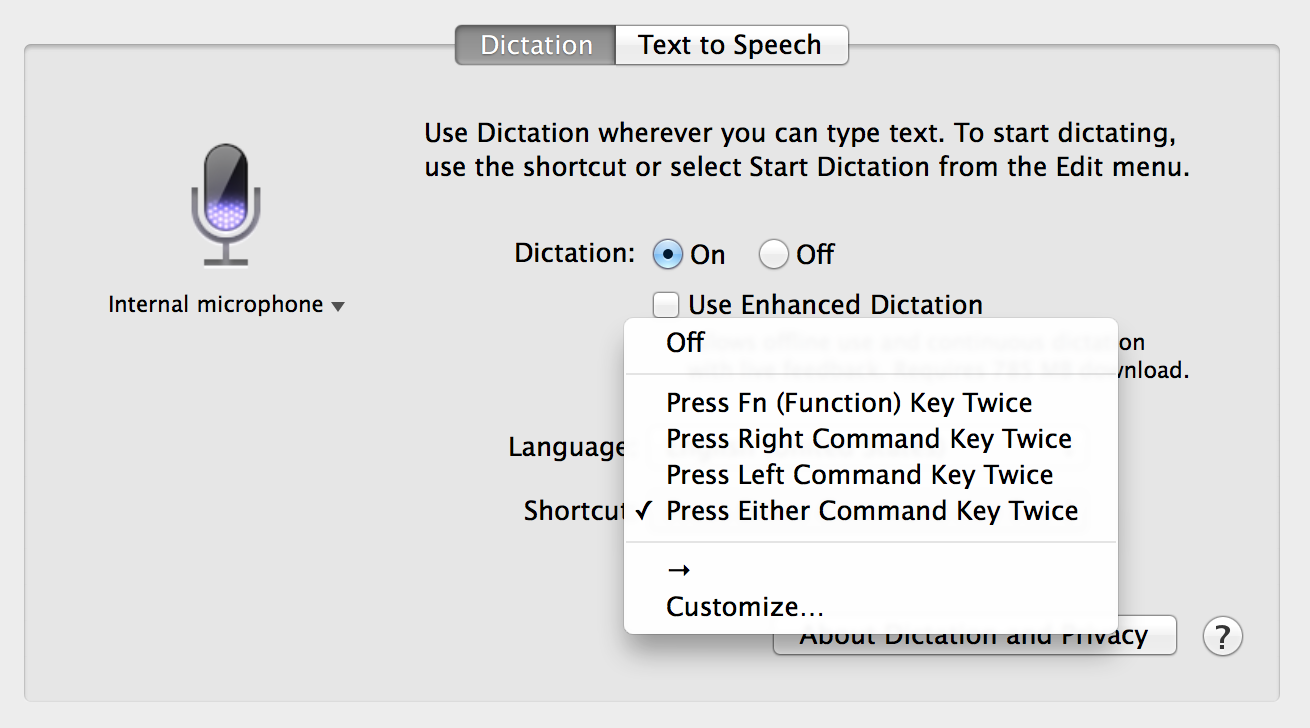Viewport: 1310px width, 728px height.
Task: Select the Dictation Off radio button
Action: tap(773, 255)
